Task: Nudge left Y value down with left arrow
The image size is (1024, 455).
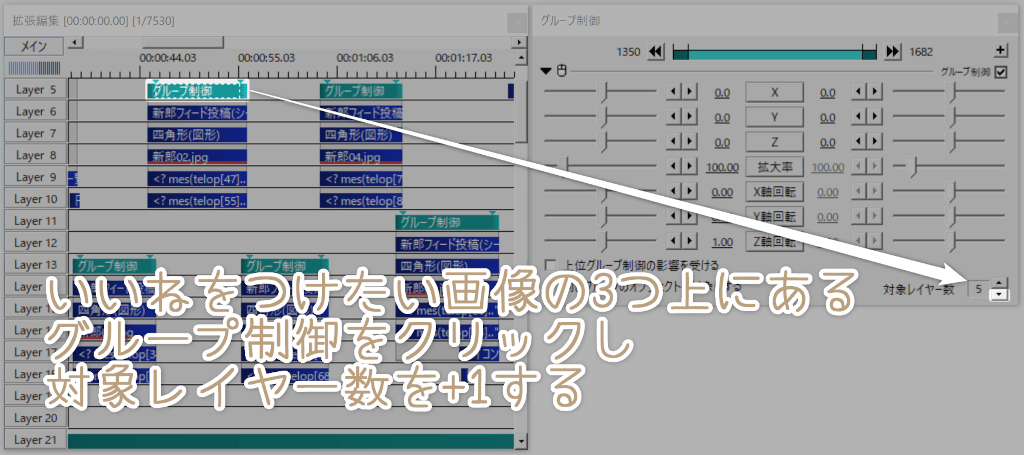Action: click(673, 118)
